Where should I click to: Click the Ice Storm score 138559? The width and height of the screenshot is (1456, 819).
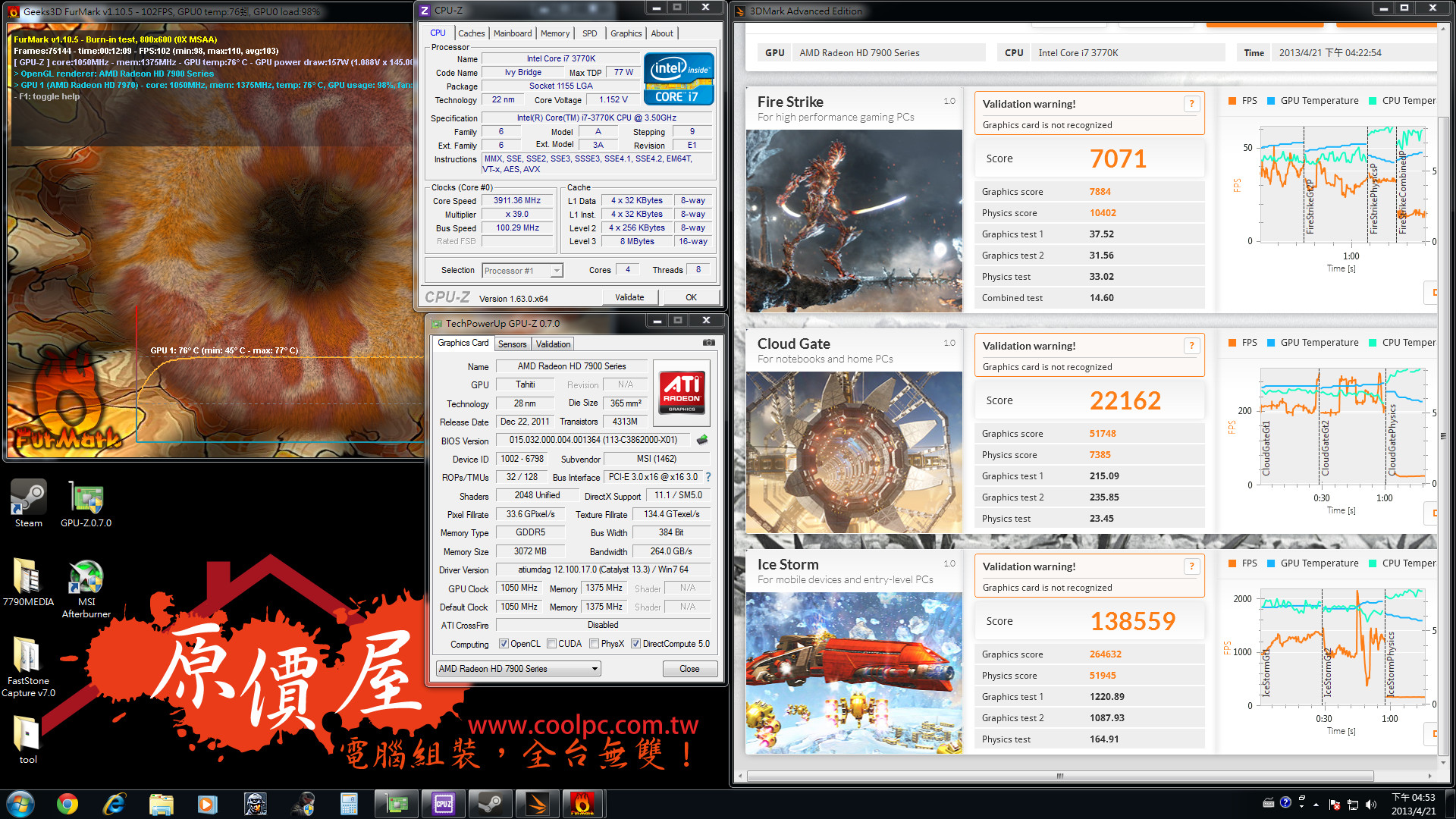(x=1133, y=621)
